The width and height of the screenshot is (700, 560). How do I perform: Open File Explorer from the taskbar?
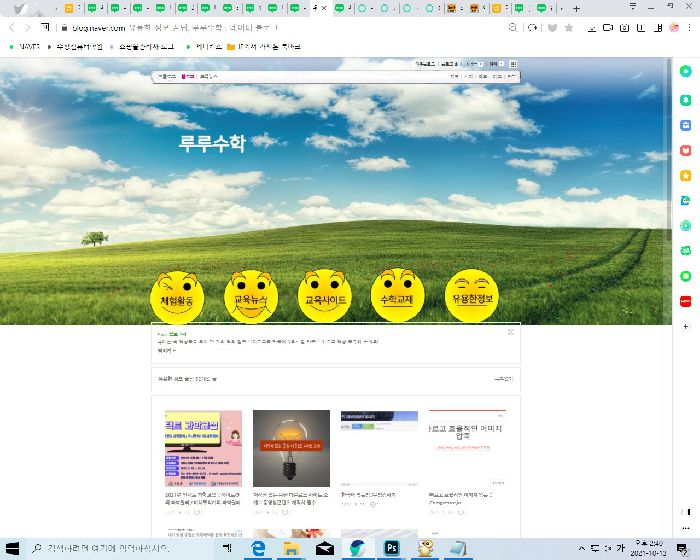(x=291, y=548)
